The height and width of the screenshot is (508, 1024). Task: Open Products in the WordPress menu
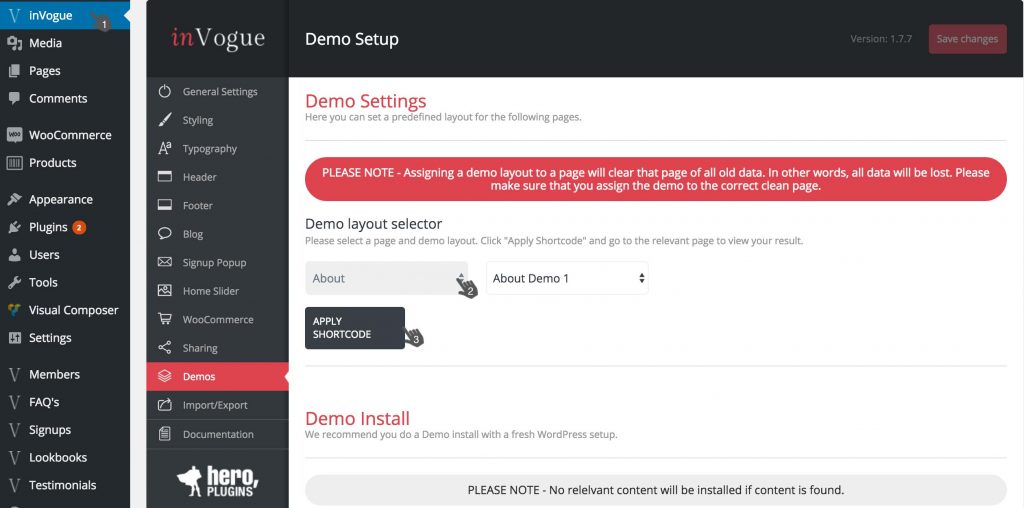pos(65,163)
